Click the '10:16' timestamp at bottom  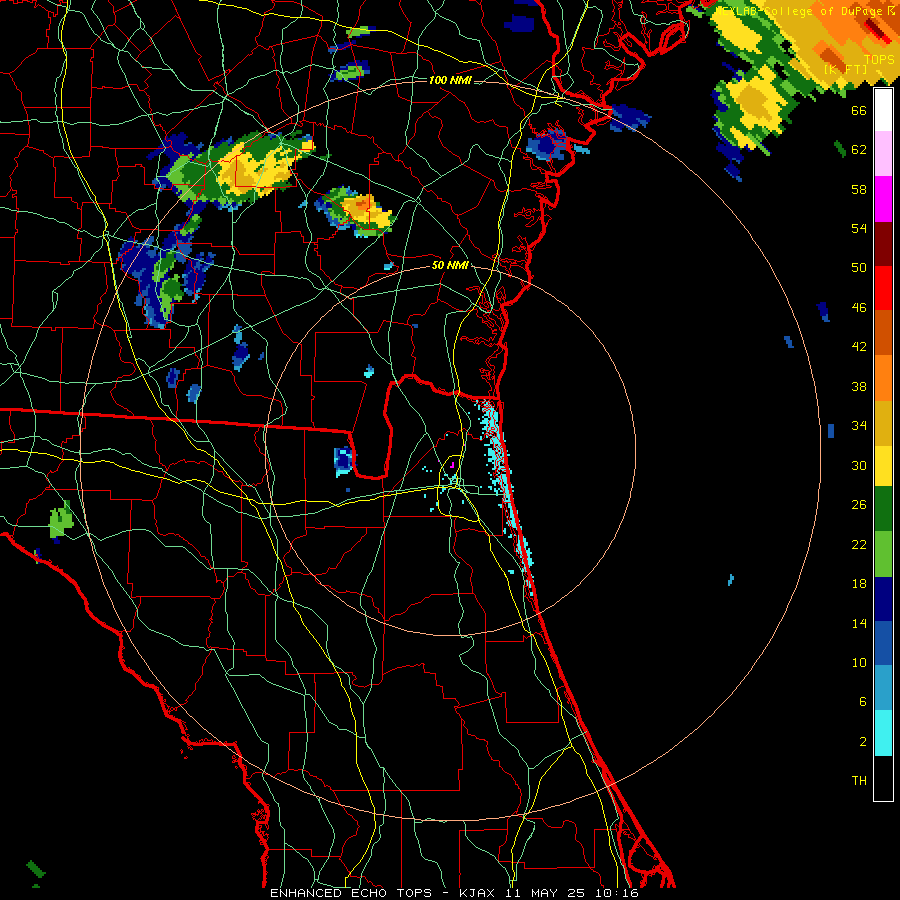point(616,893)
